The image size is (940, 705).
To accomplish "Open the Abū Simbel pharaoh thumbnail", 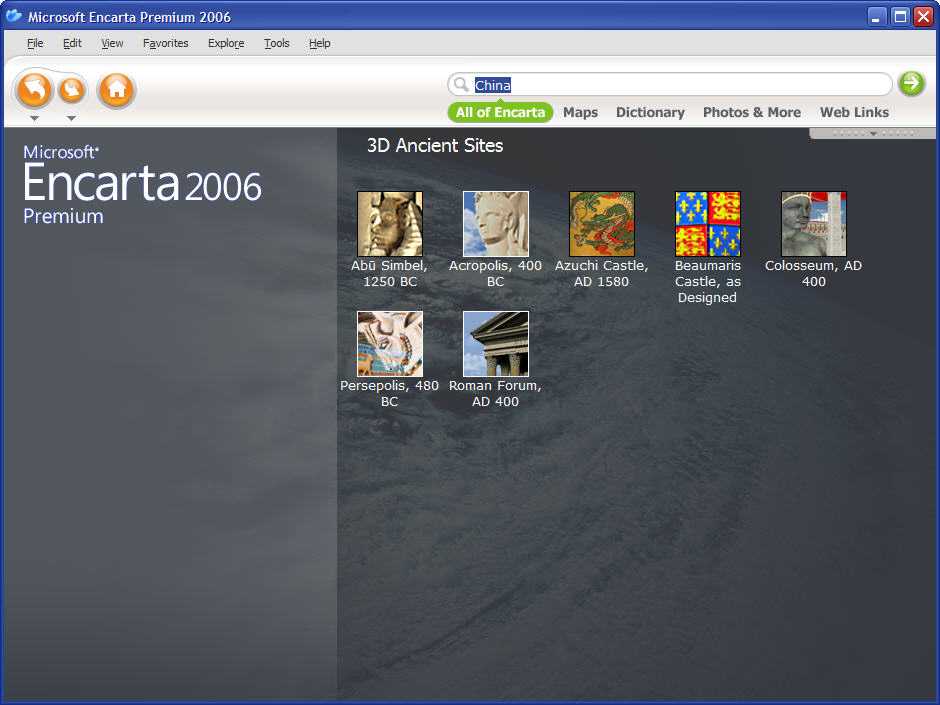I will point(390,224).
